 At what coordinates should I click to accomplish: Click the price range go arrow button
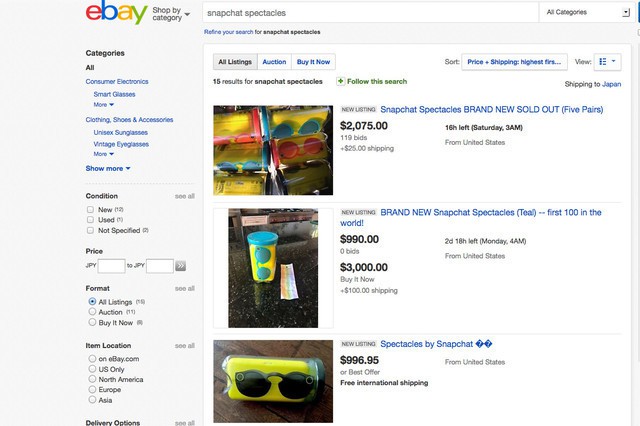coord(181,266)
